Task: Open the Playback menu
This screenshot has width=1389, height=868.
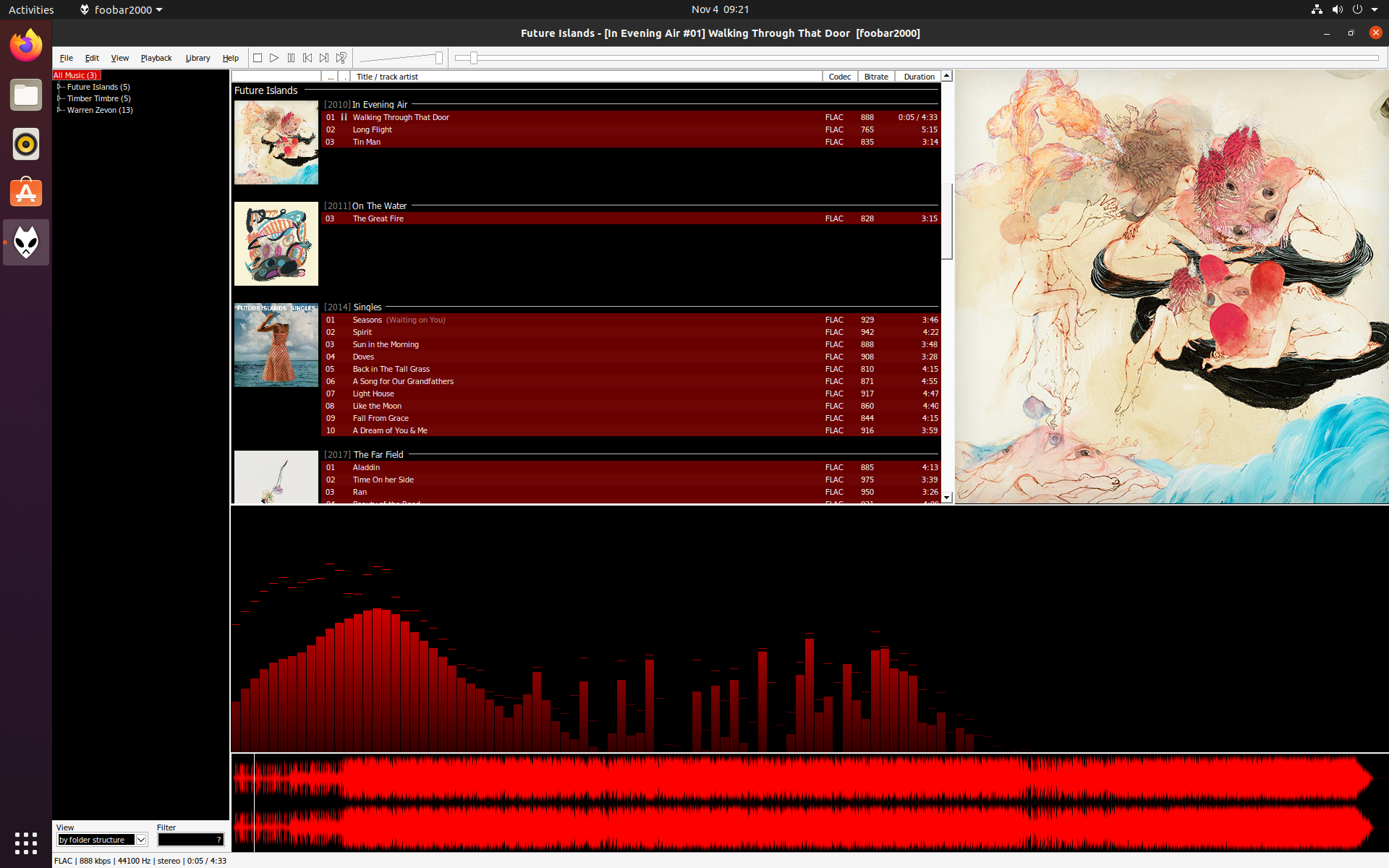Action: click(156, 58)
